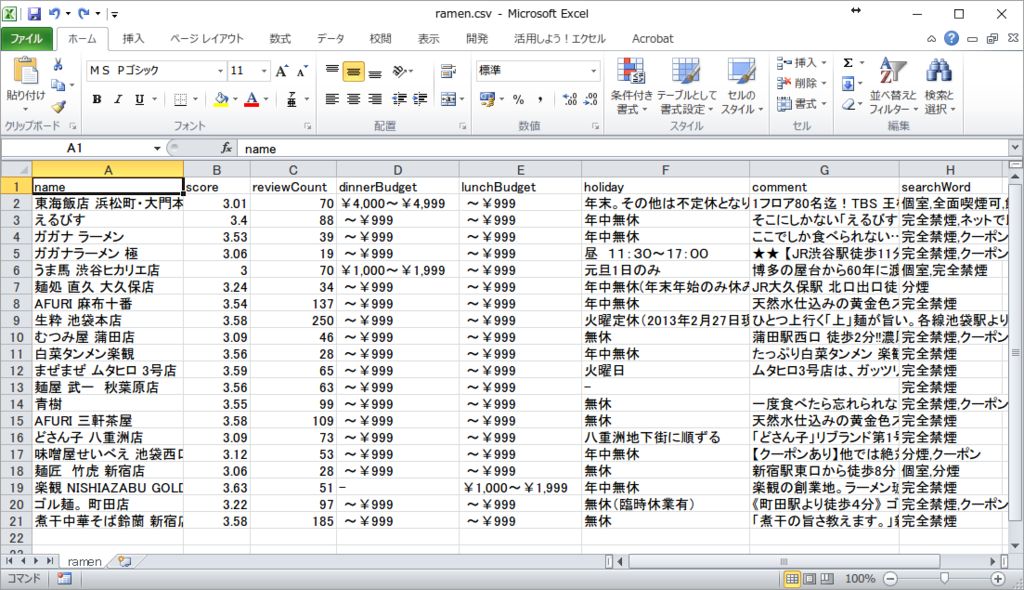Click Clear eraser icon
Screen dimensions: 1024x590
click(x=848, y=104)
